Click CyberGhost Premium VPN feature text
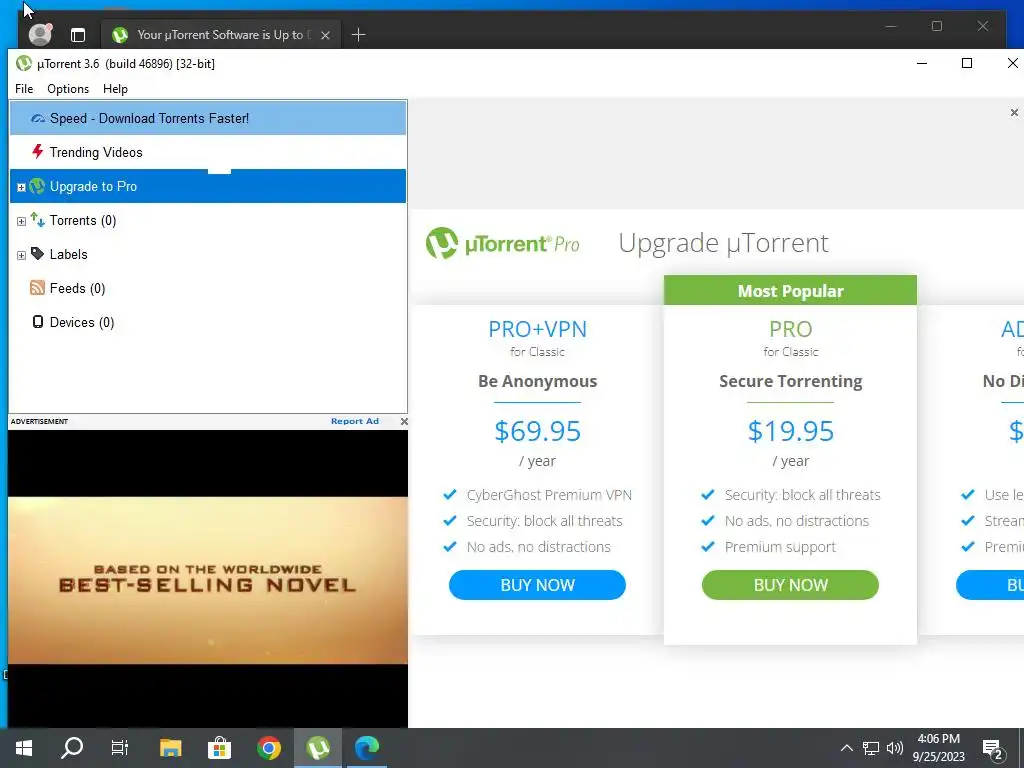The height and width of the screenshot is (768, 1024). point(549,495)
